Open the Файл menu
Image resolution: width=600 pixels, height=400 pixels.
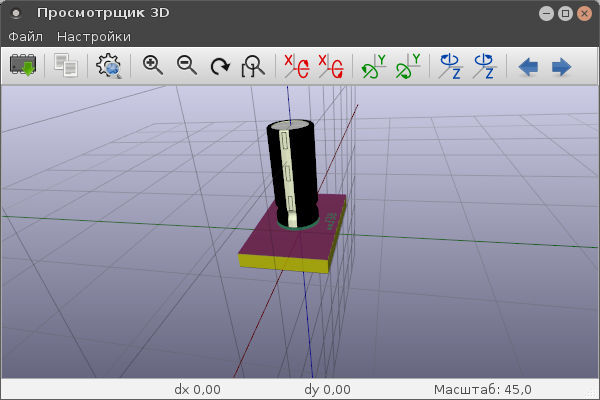(26, 37)
